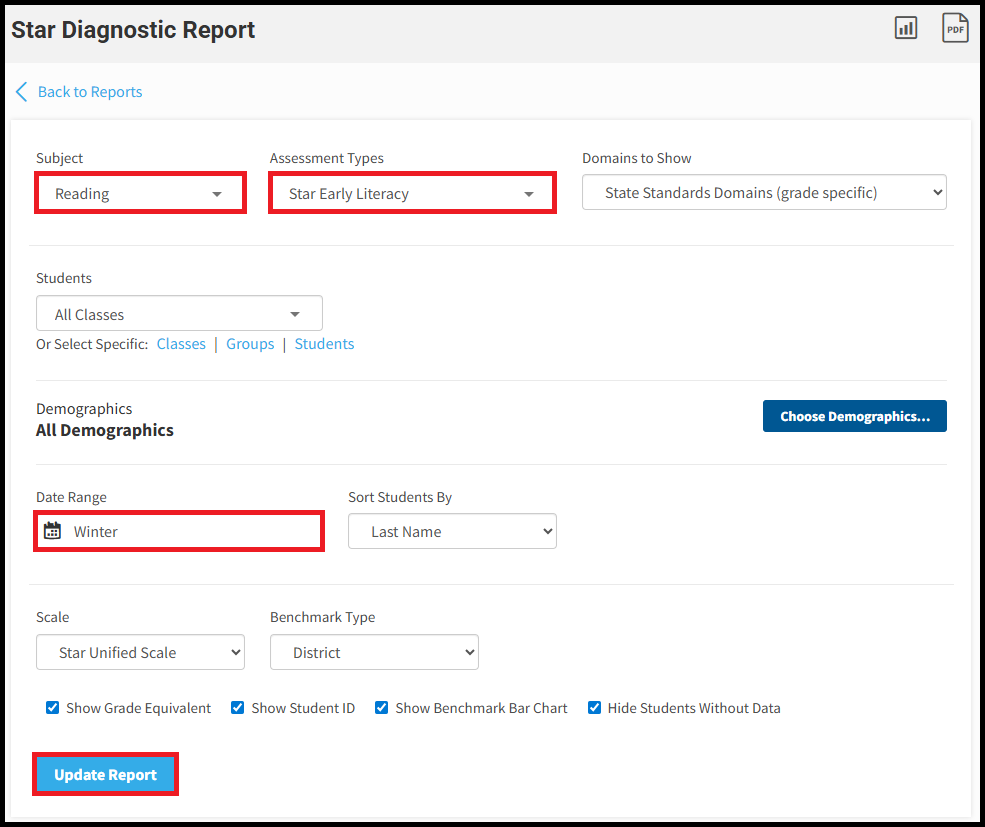The width and height of the screenshot is (985, 827).
Task: Go to Back to Reports link
Action: (90, 92)
